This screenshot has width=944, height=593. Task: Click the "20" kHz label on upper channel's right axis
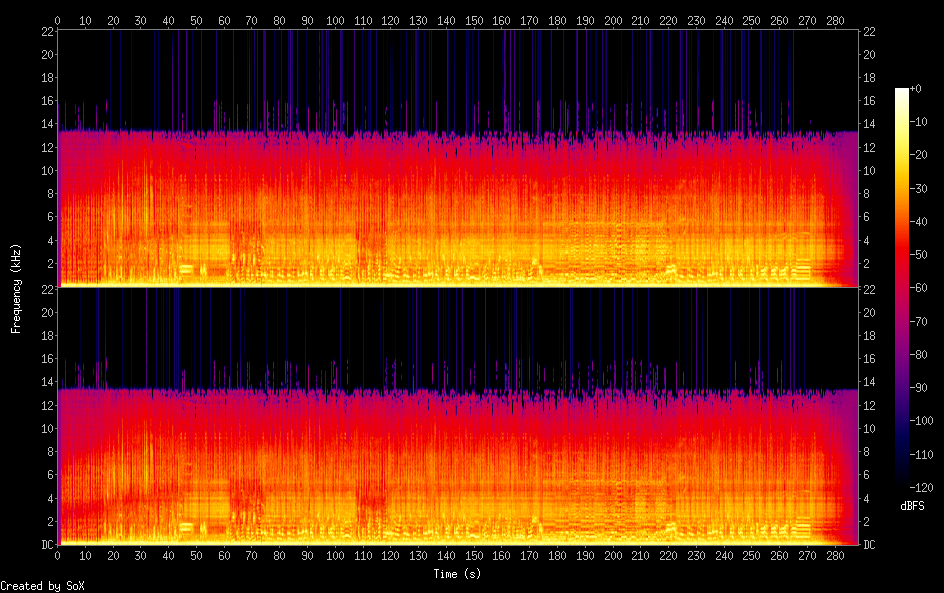click(869, 54)
